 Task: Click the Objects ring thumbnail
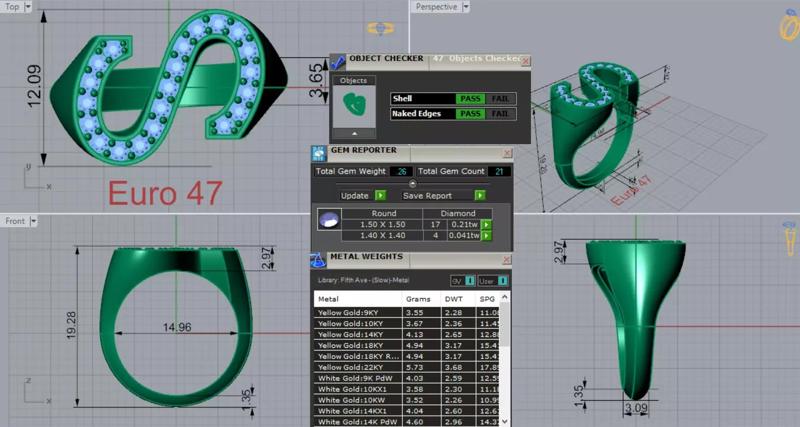pos(354,106)
